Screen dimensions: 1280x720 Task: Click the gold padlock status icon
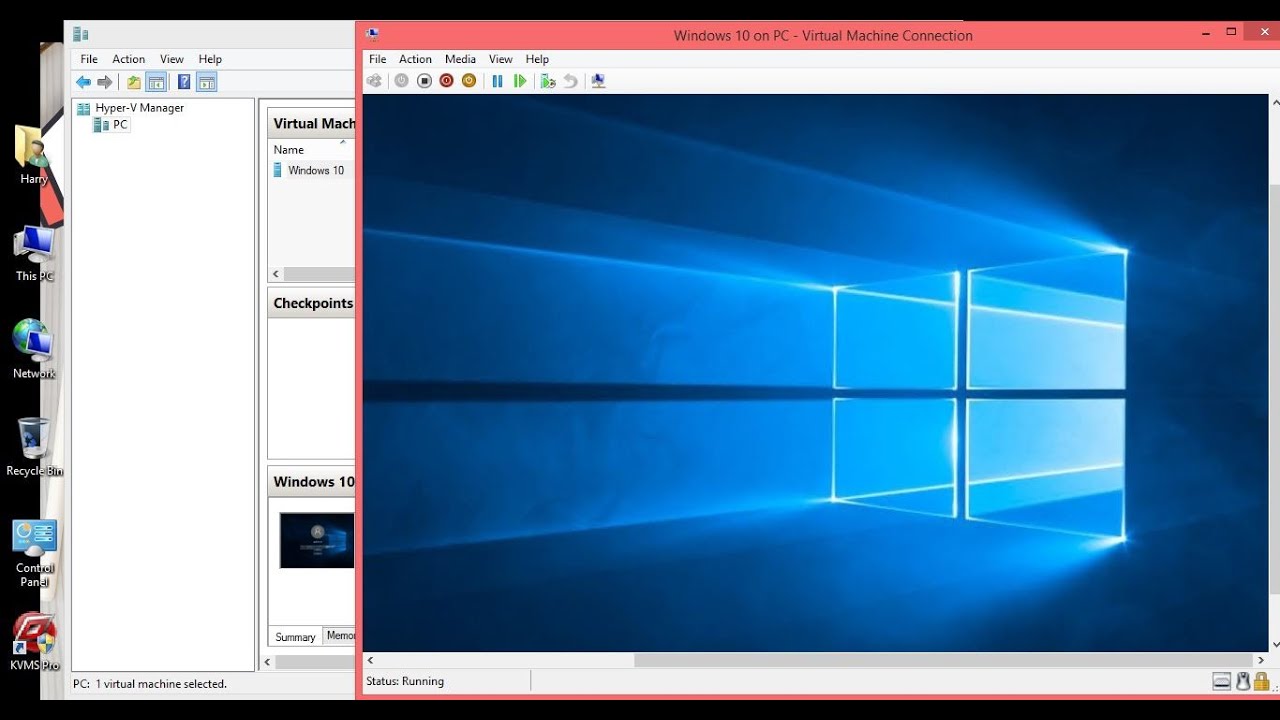pyautogui.click(x=1261, y=681)
